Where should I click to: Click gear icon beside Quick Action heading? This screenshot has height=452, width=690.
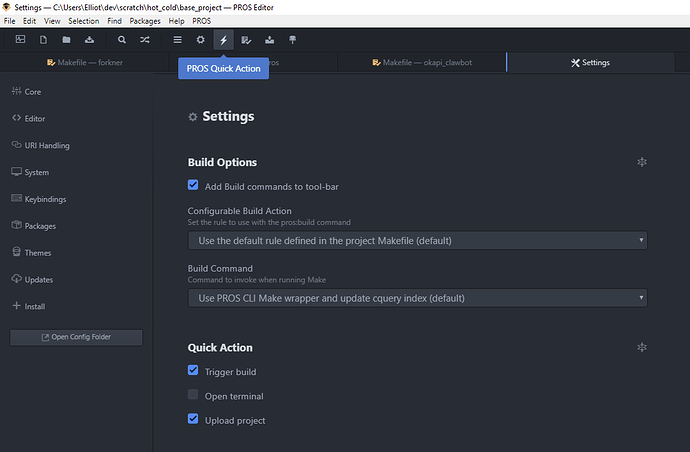[642, 347]
